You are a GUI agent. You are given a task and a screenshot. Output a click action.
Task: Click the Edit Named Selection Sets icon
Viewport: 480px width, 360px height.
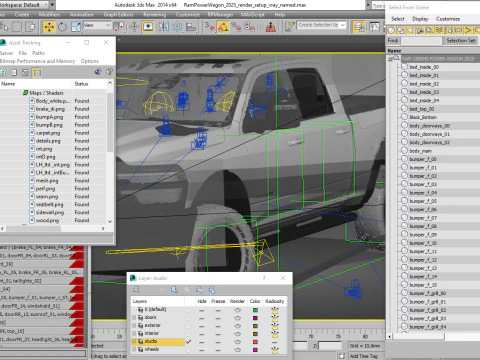point(289,27)
